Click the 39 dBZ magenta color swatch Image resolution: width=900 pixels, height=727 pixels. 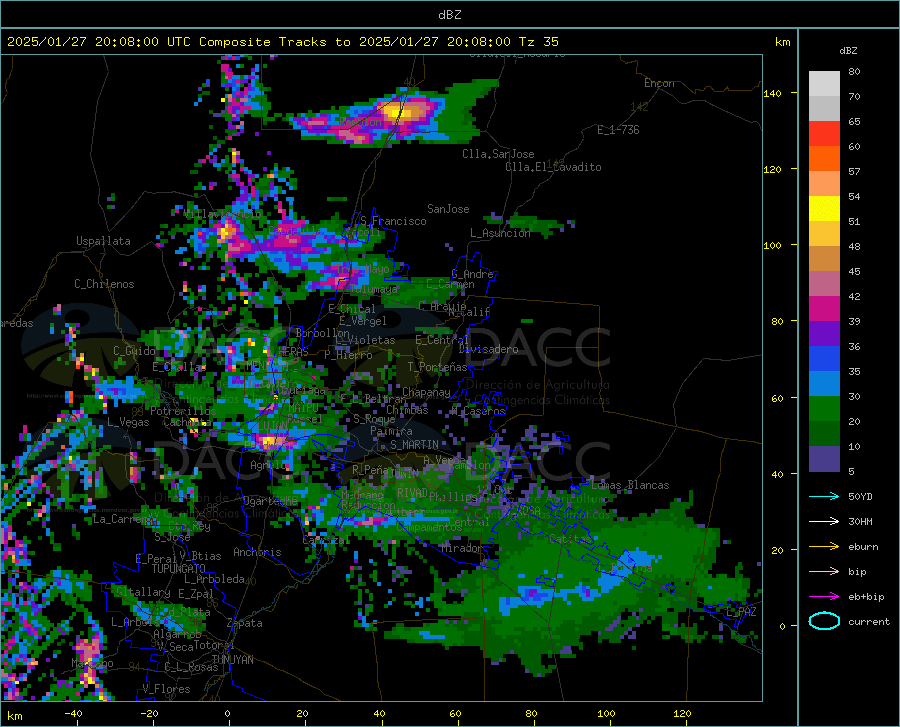pyautogui.click(x=824, y=309)
